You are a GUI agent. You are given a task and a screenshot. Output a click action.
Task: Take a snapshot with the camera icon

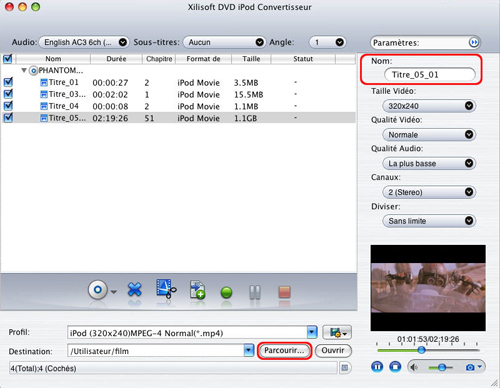coord(470,367)
